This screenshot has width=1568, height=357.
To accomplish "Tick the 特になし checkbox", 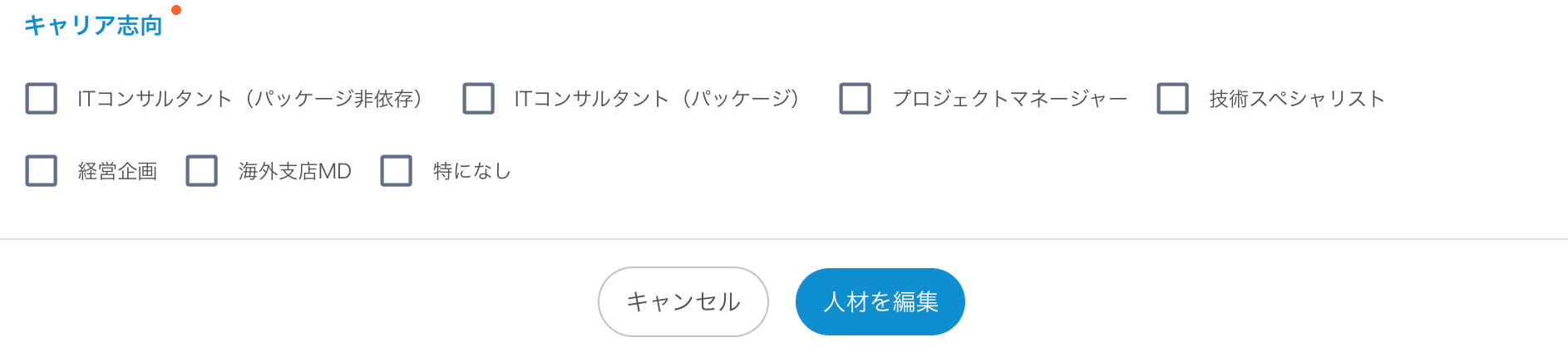I will pyautogui.click(x=396, y=171).
